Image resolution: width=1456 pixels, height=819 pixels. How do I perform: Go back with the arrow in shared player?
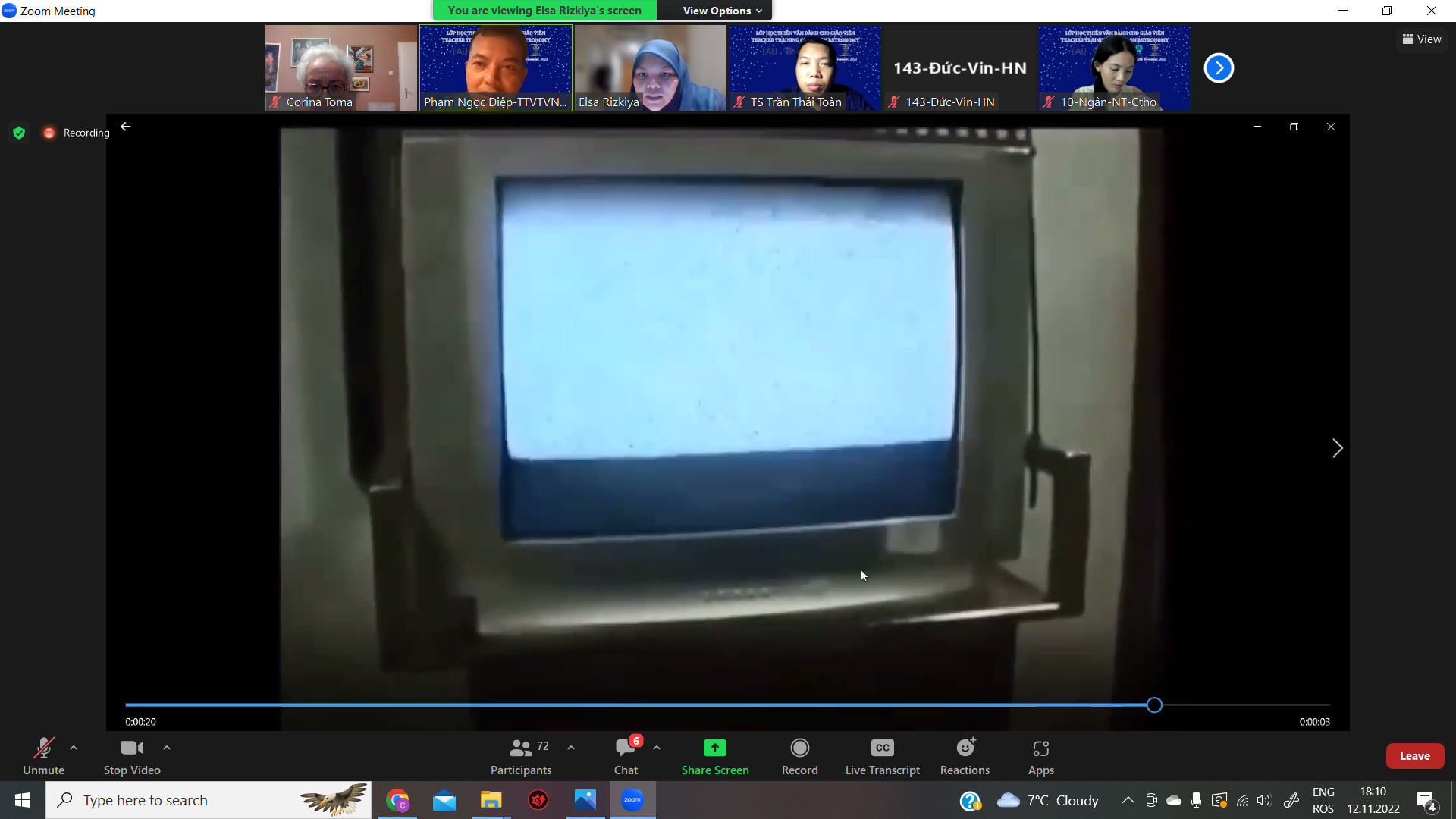126,127
